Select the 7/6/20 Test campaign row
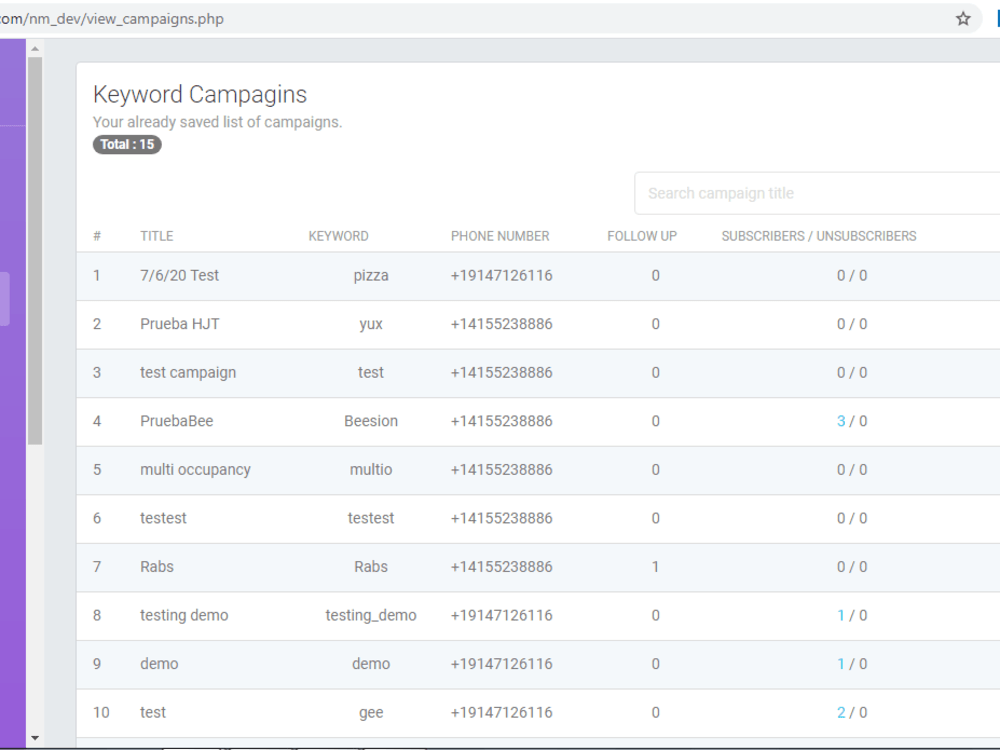The height and width of the screenshot is (750, 1000). coord(538,276)
